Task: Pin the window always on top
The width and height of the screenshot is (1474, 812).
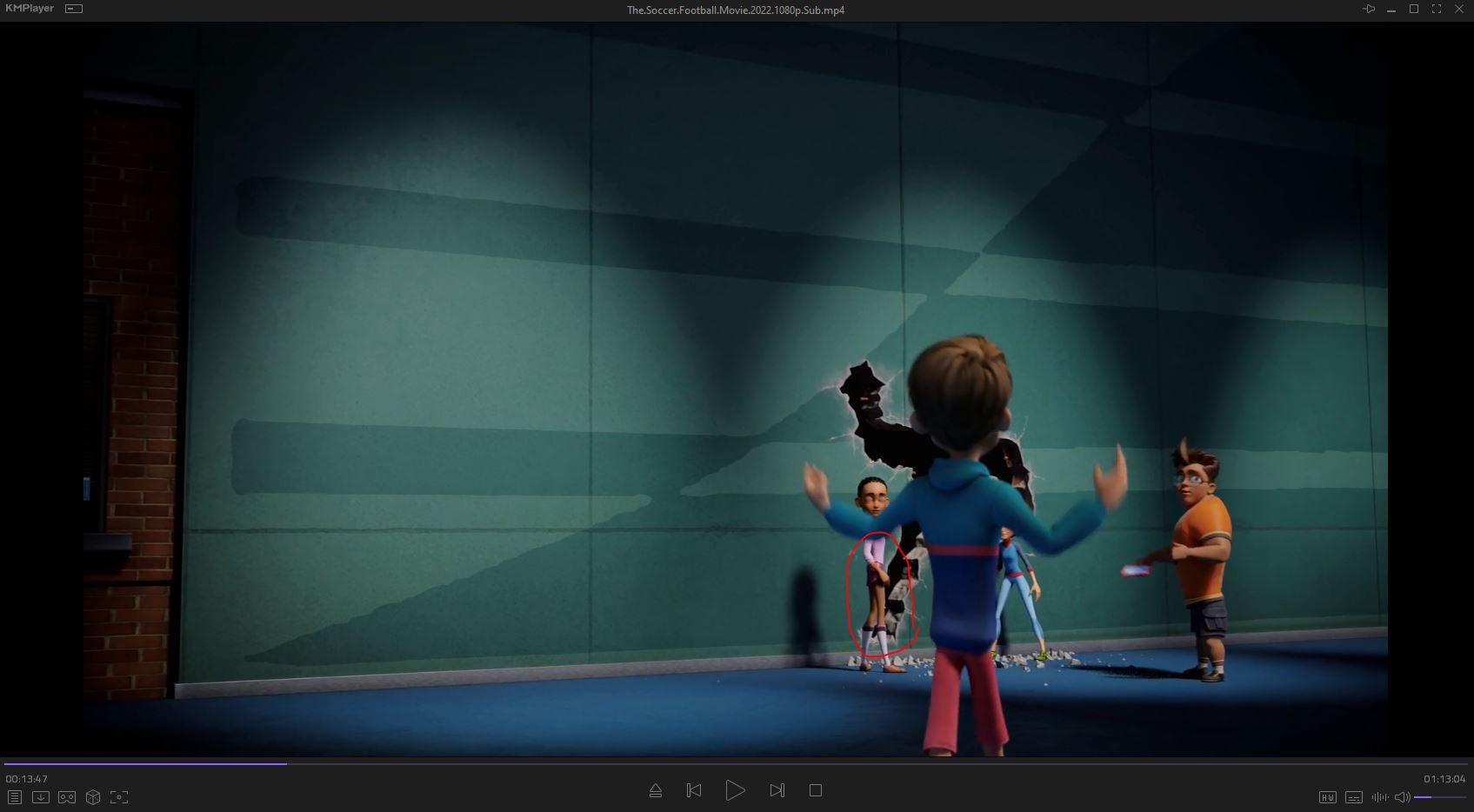Action: [x=1369, y=9]
